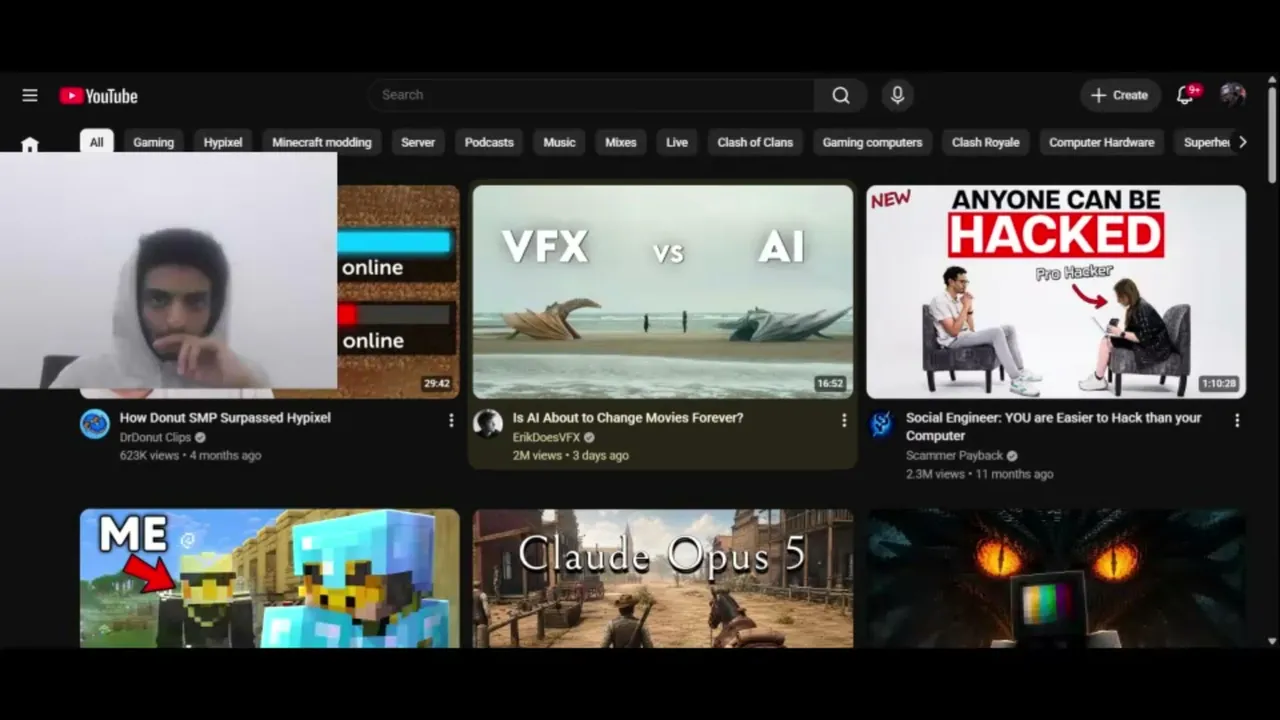Select the Mixes filter chip

pos(621,142)
